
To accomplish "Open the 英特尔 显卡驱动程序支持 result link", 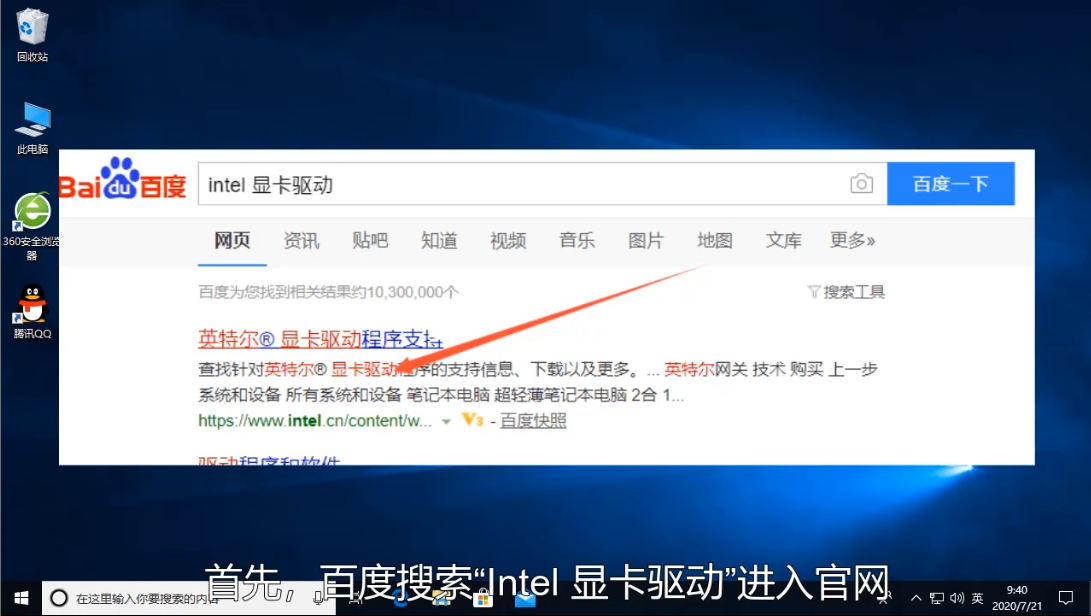I will (x=318, y=338).
